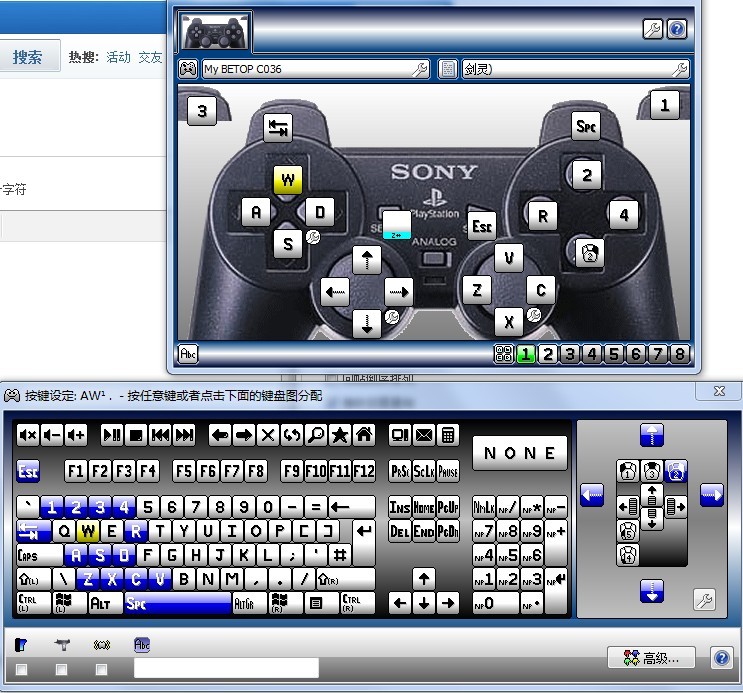Image resolution: width=743 pixels, height=693 pixels.
Task: Open D-pad settings wrench near S key
Action: 313,237
